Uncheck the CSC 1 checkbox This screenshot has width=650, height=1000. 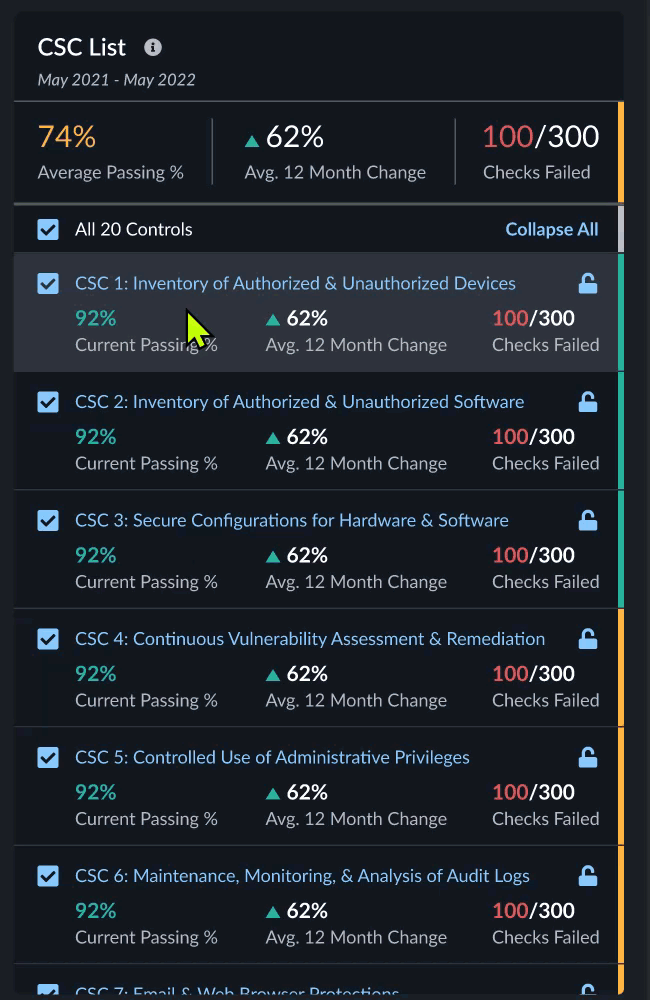48,284
